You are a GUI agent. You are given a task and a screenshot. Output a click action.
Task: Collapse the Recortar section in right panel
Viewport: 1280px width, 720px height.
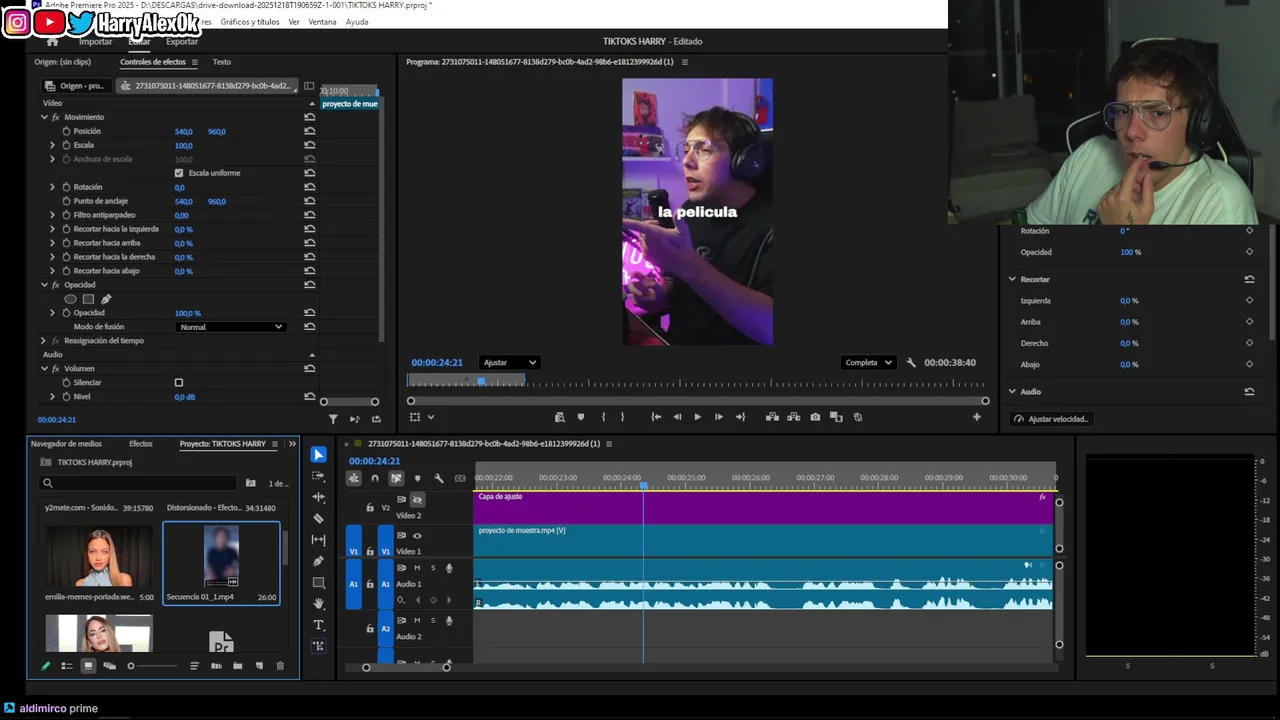click(x=1012, y=279)
